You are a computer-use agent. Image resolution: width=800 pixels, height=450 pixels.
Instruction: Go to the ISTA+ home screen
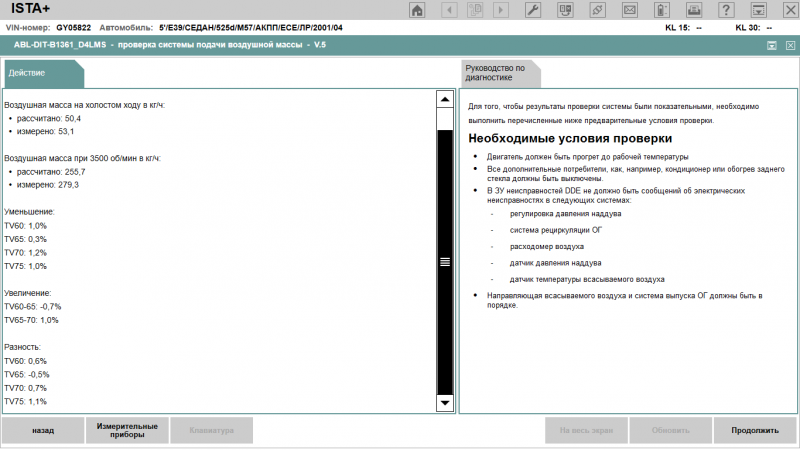point(417,10)
